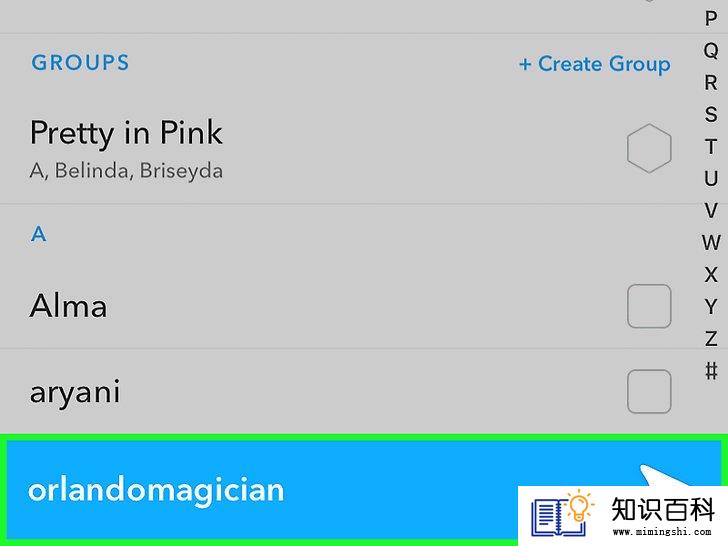The image size is (728, 546).
Task: Jump to letter Z in index
Action: [710, 338]
